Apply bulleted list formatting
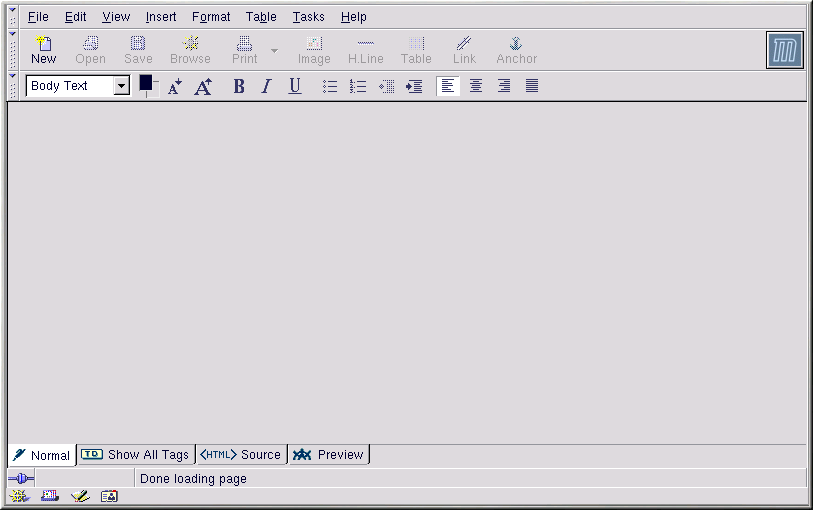Screen dimensions: 813x510 [330, 87]
